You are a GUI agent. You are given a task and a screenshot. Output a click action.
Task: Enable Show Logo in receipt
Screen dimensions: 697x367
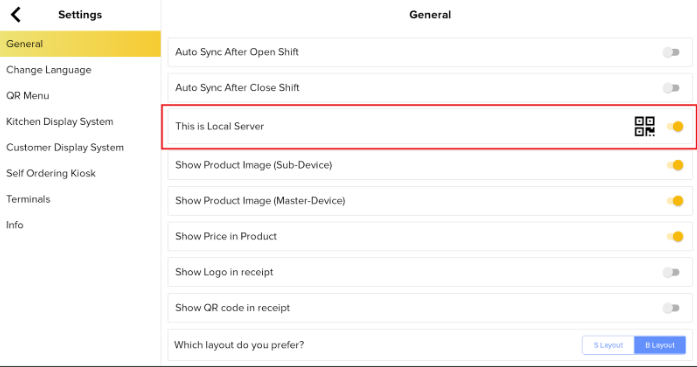(671, 272)
